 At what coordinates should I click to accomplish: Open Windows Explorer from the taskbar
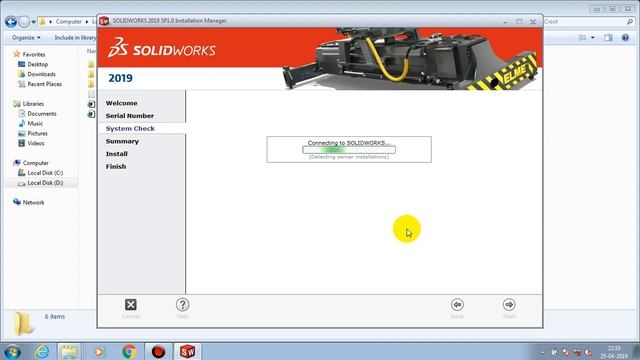point(69,351)
